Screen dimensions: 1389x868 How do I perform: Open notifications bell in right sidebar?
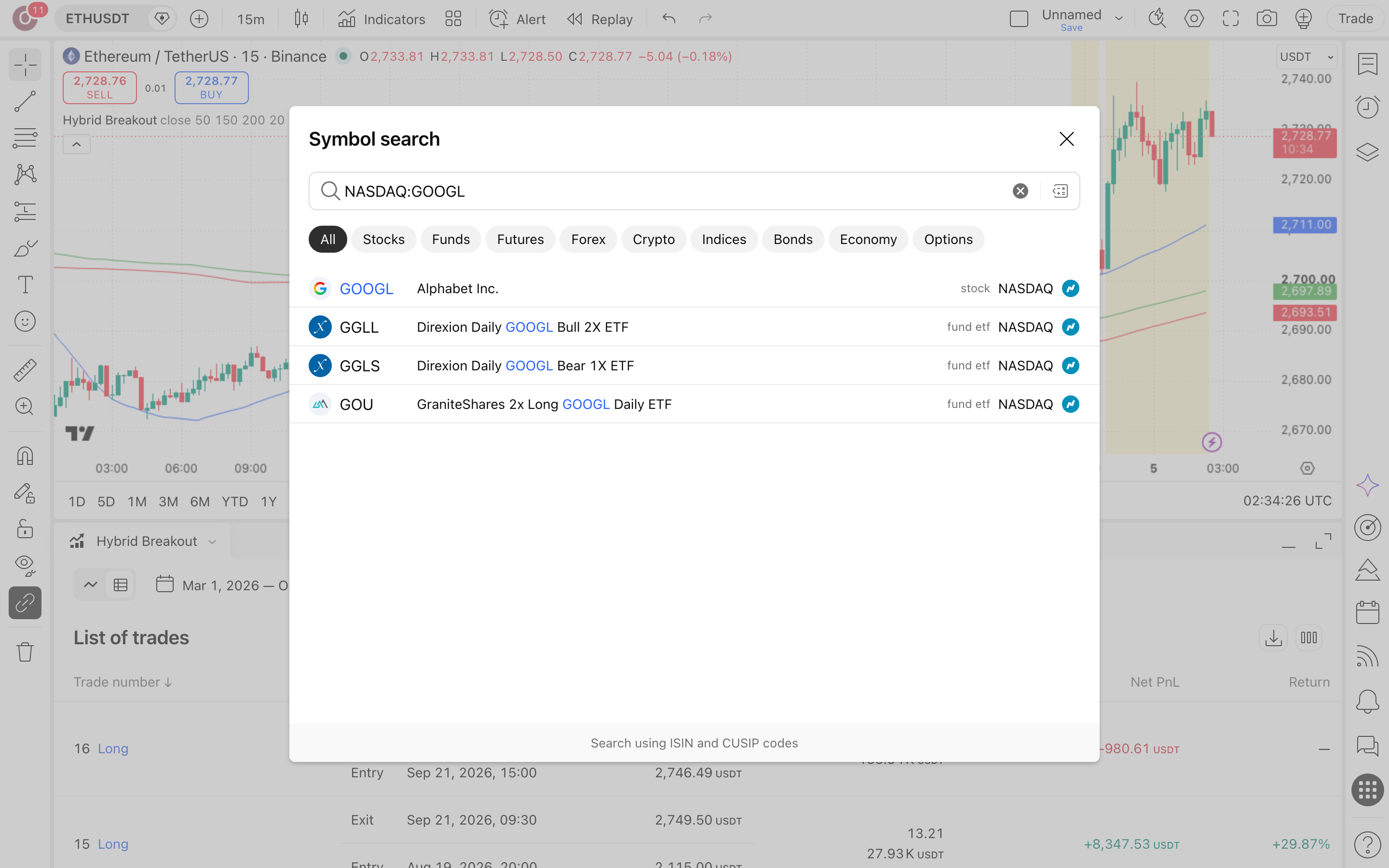point(1367,702)
